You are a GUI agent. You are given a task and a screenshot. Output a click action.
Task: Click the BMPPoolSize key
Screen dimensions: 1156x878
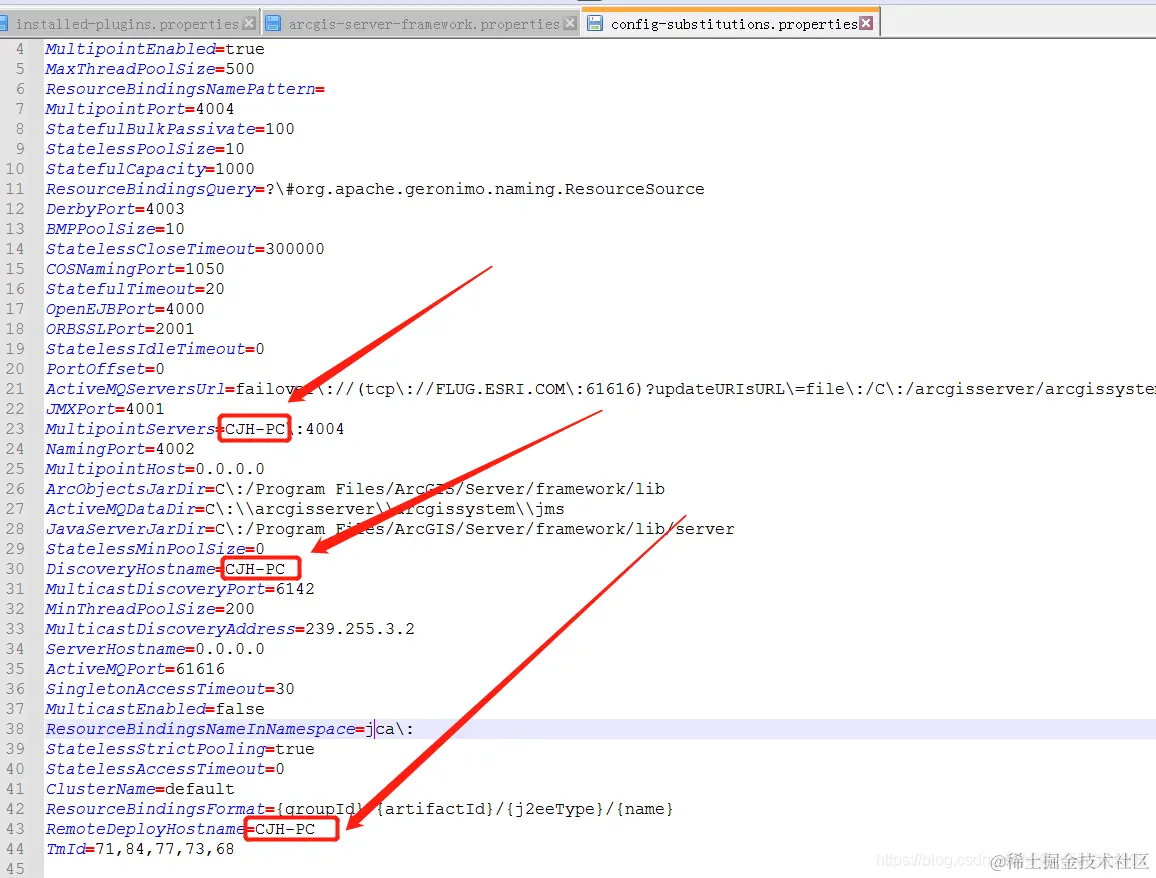(100, 229)
